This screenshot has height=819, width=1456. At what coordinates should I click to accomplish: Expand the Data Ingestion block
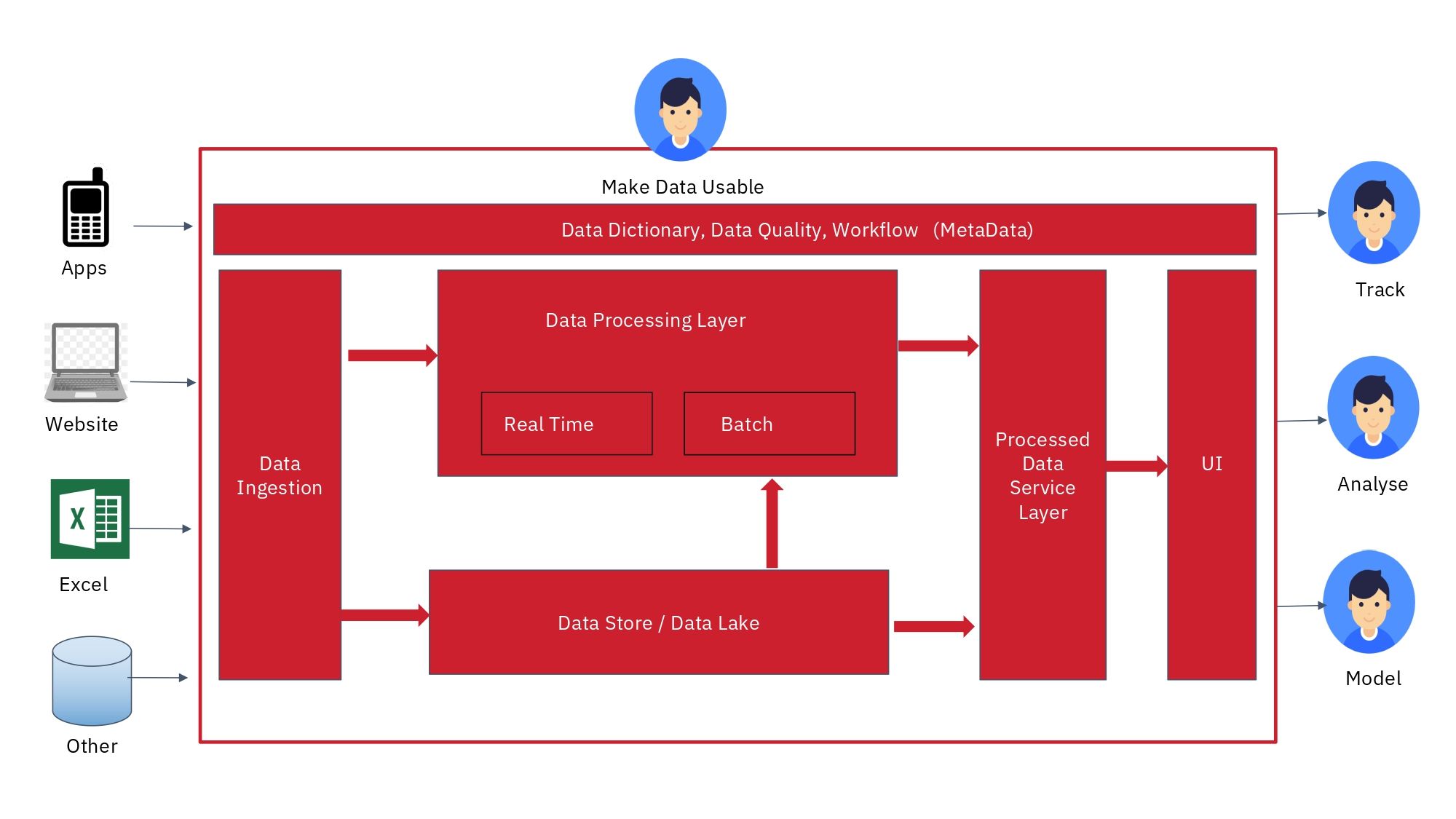[280, 475]
